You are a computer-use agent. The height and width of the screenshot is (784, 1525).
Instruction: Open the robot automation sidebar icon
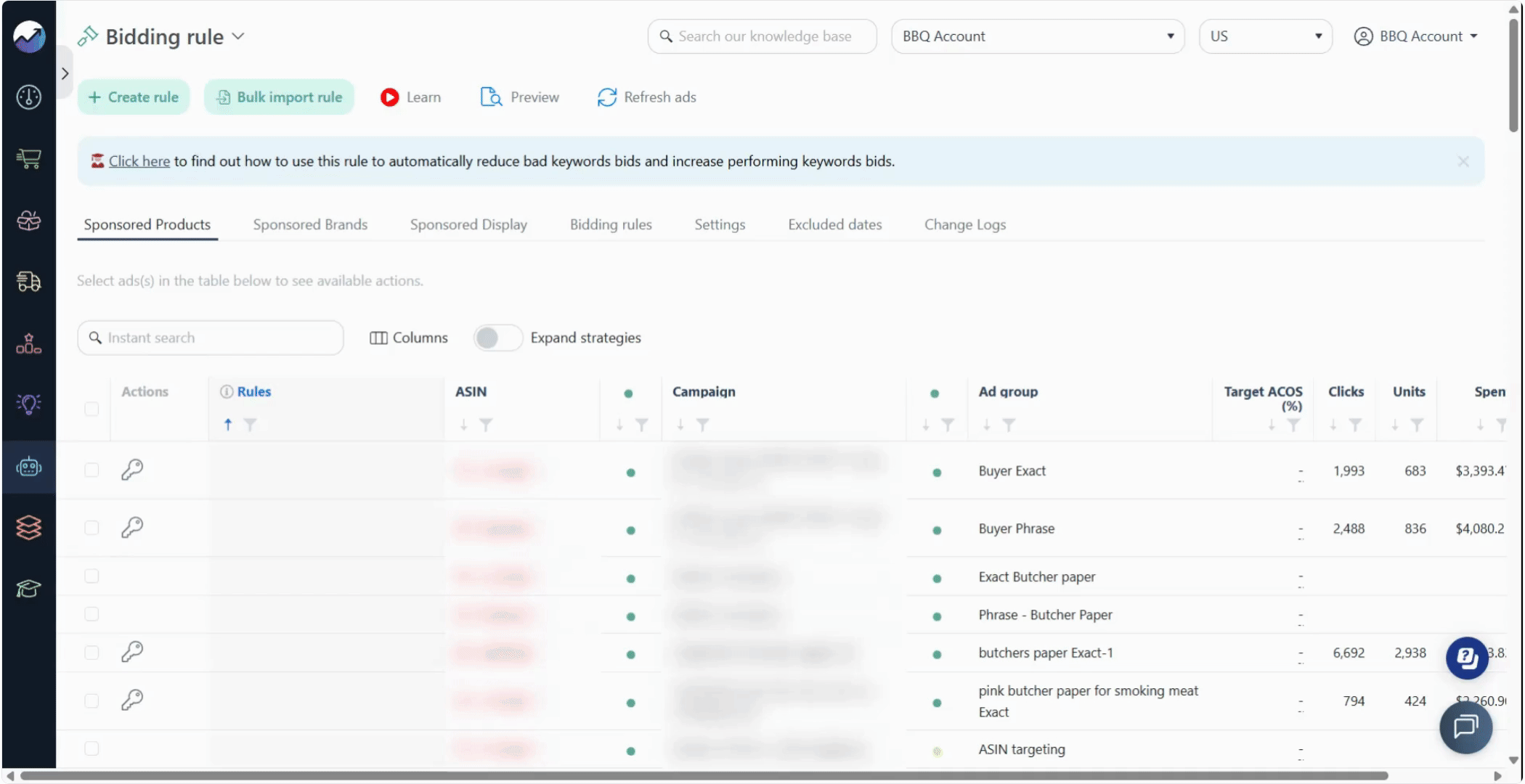[29, 467]
